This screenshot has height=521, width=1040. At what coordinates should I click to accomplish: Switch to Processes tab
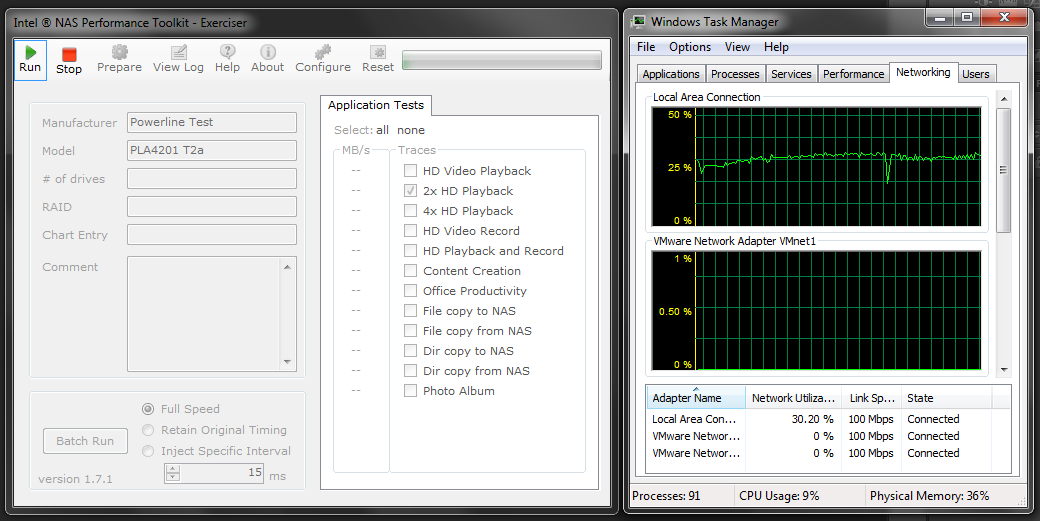[x=735, y=74]
